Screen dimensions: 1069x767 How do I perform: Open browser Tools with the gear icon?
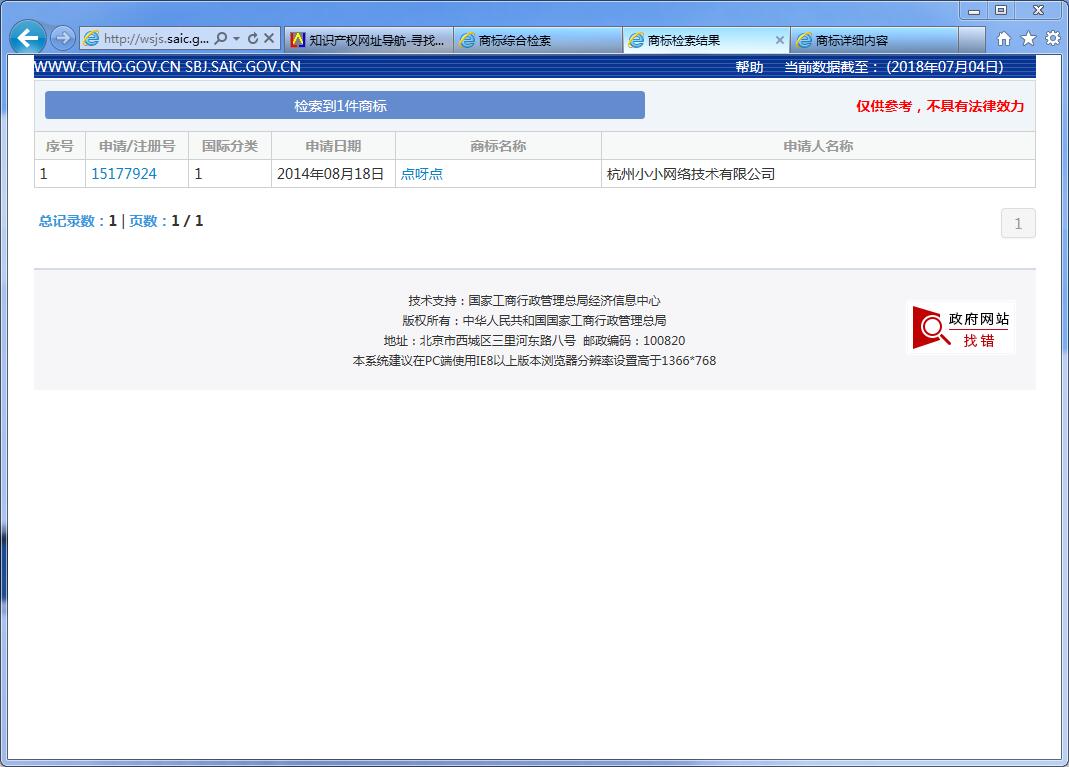1052,37
